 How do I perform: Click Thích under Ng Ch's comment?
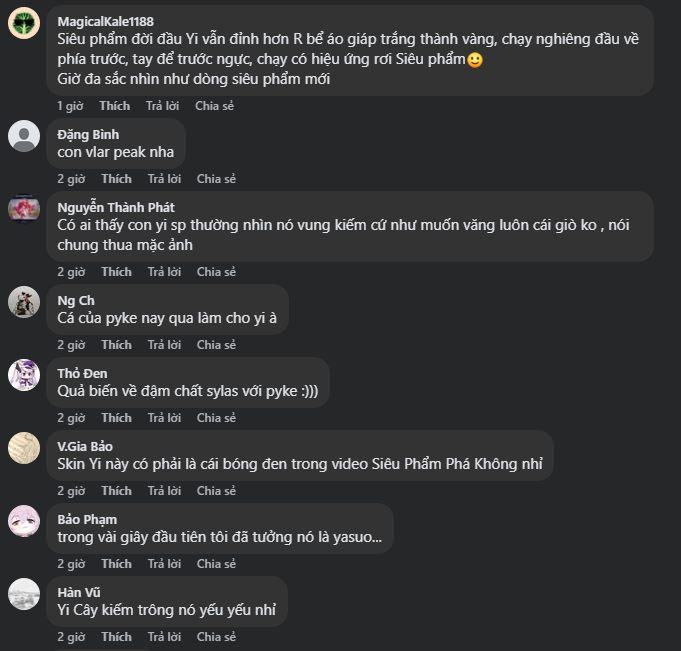point(116,345)
